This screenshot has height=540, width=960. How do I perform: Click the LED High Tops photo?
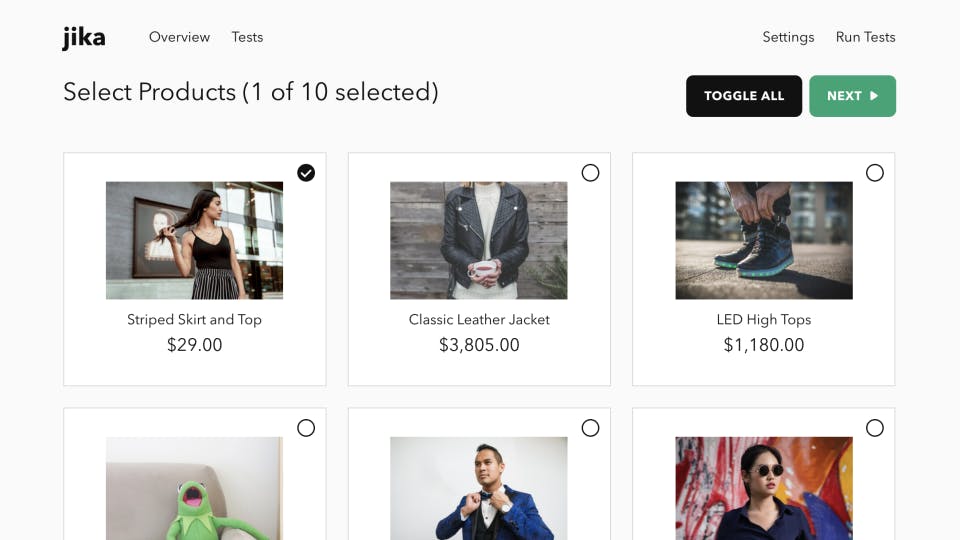[x=764, y=240]
